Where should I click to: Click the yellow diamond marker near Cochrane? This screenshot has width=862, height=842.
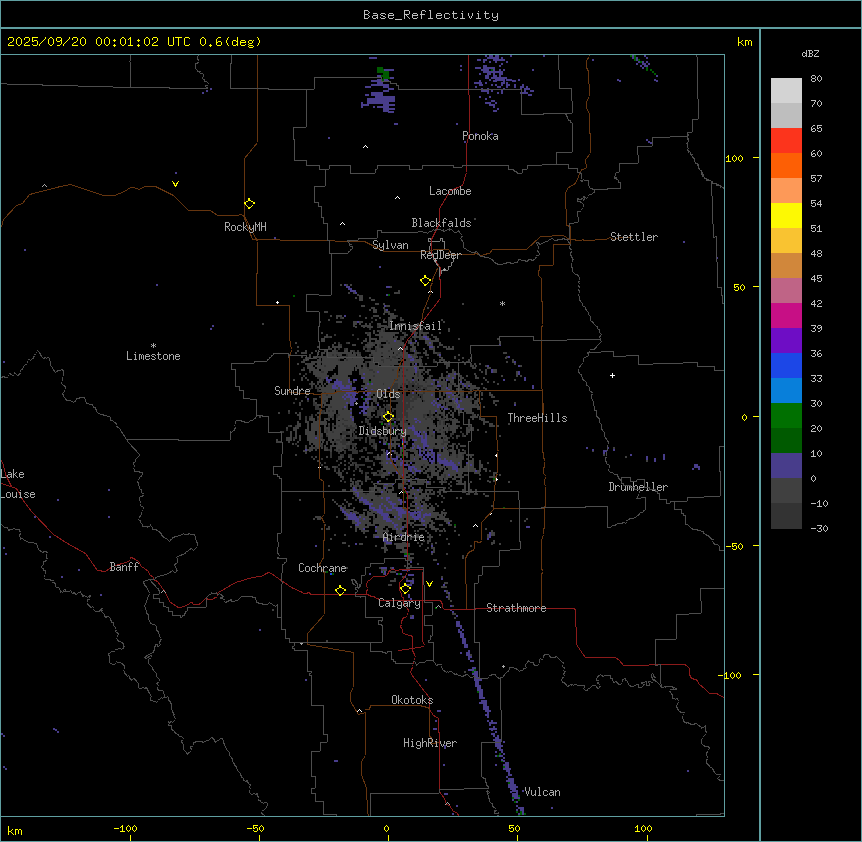pyautogui.click(x=340, y=591)
